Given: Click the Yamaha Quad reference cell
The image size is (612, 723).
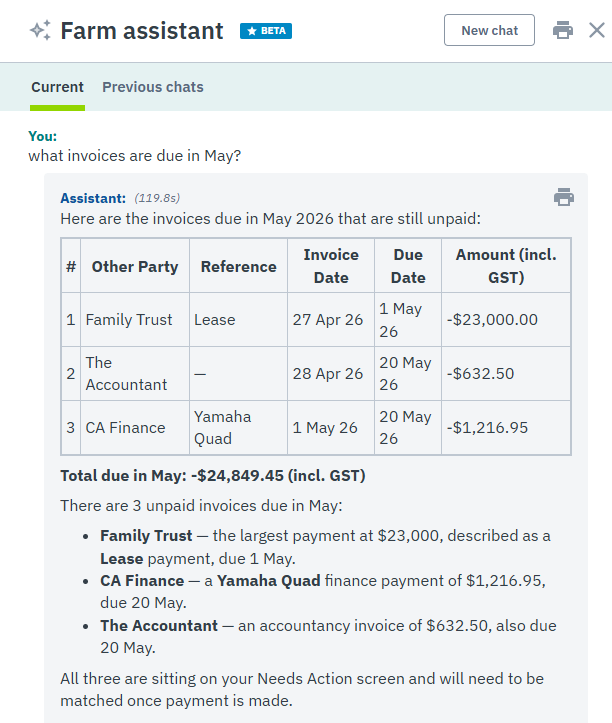Looking at the screenshot, I should [238, 427].
